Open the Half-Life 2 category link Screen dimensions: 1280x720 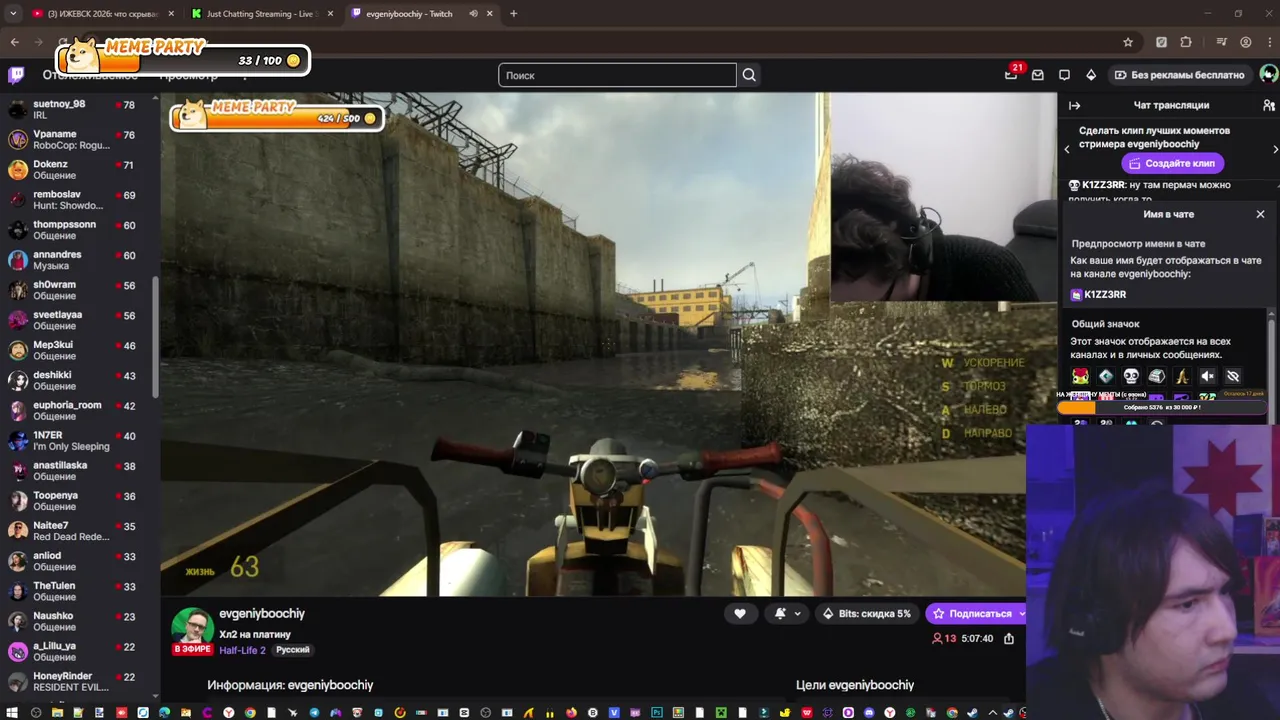(x=242, y=650)
